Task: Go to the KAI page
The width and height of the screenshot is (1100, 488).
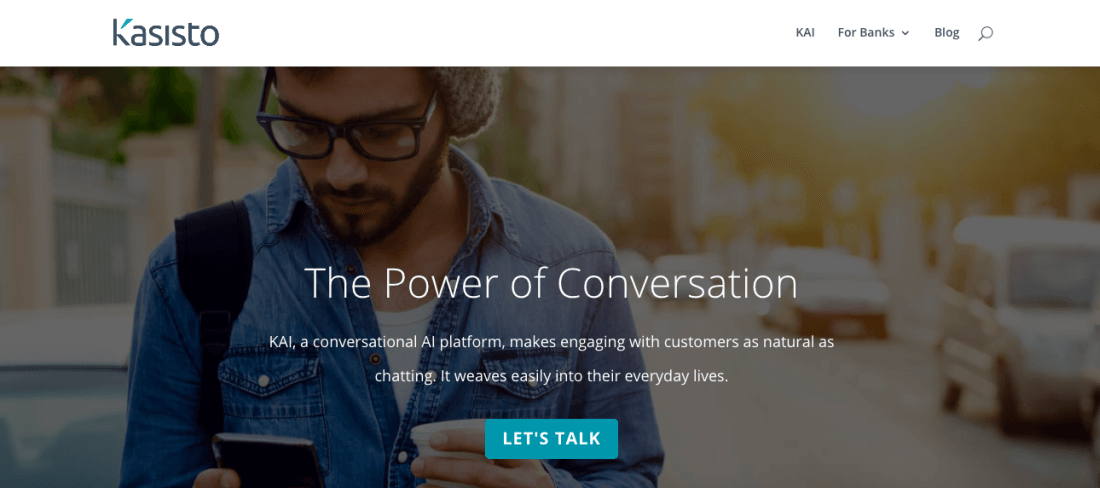Action: 805,32
